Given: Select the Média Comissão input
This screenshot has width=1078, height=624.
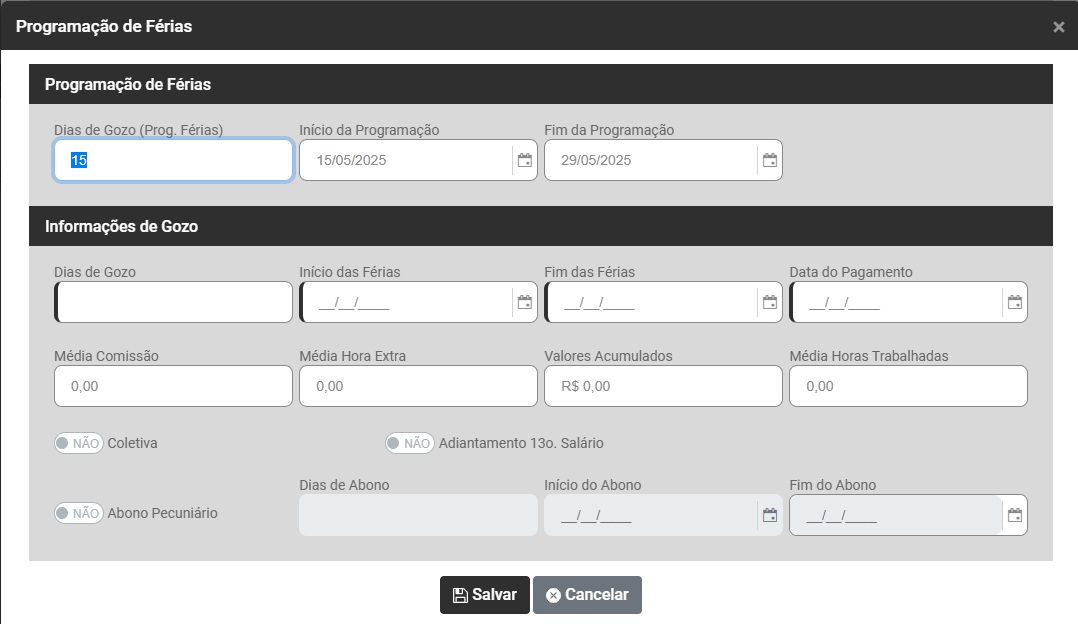Looking at the screenshot, I should point(173,386).
